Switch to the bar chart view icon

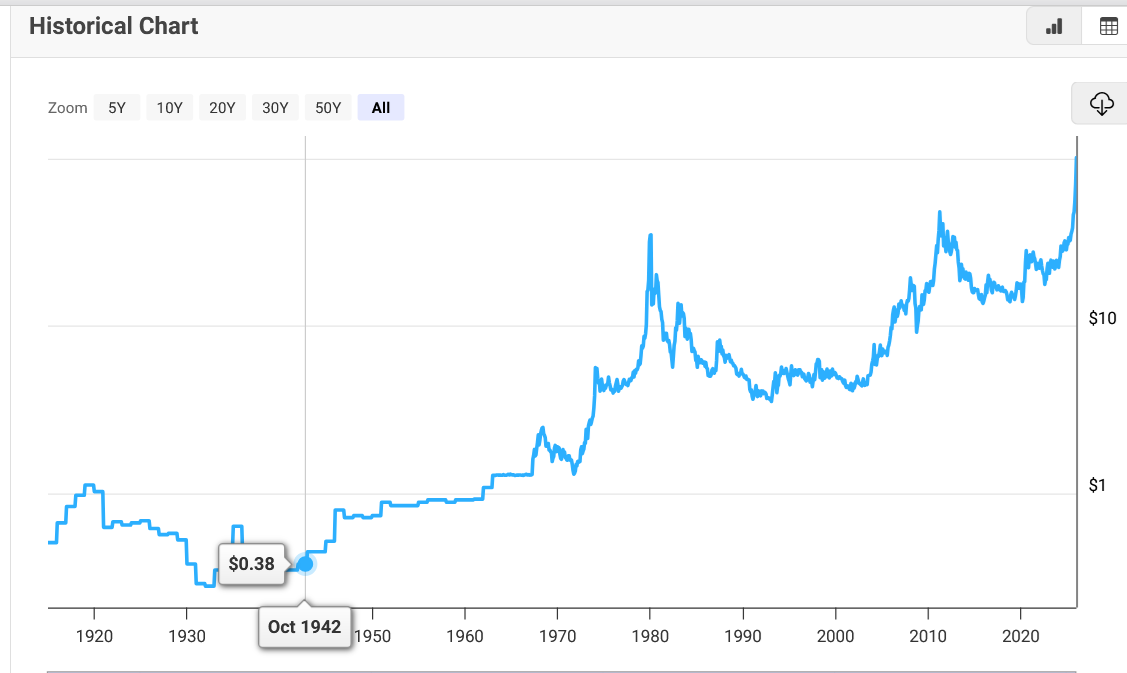[1054, 27]
